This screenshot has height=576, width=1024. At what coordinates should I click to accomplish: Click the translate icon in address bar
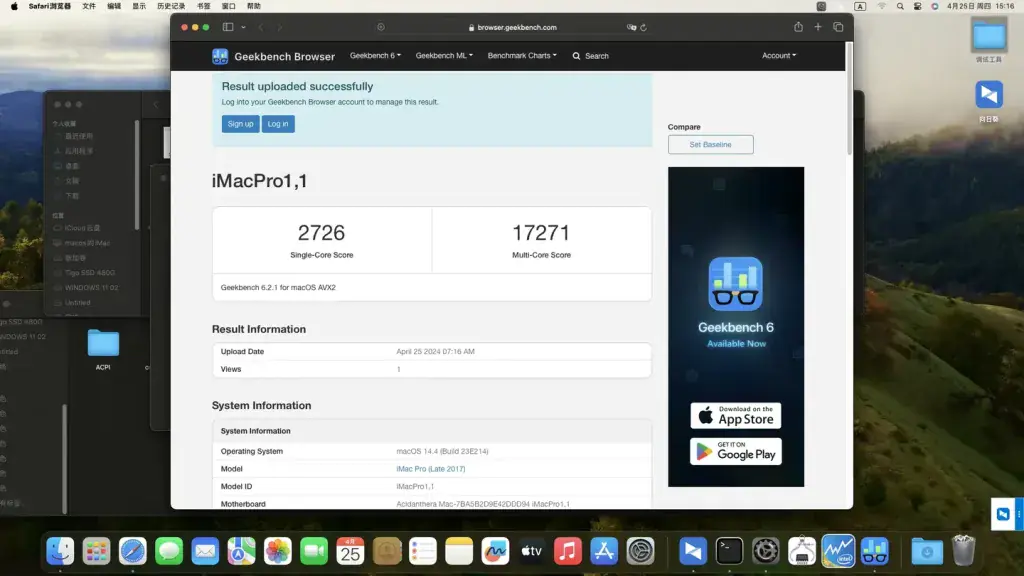[x=632, y=27]
